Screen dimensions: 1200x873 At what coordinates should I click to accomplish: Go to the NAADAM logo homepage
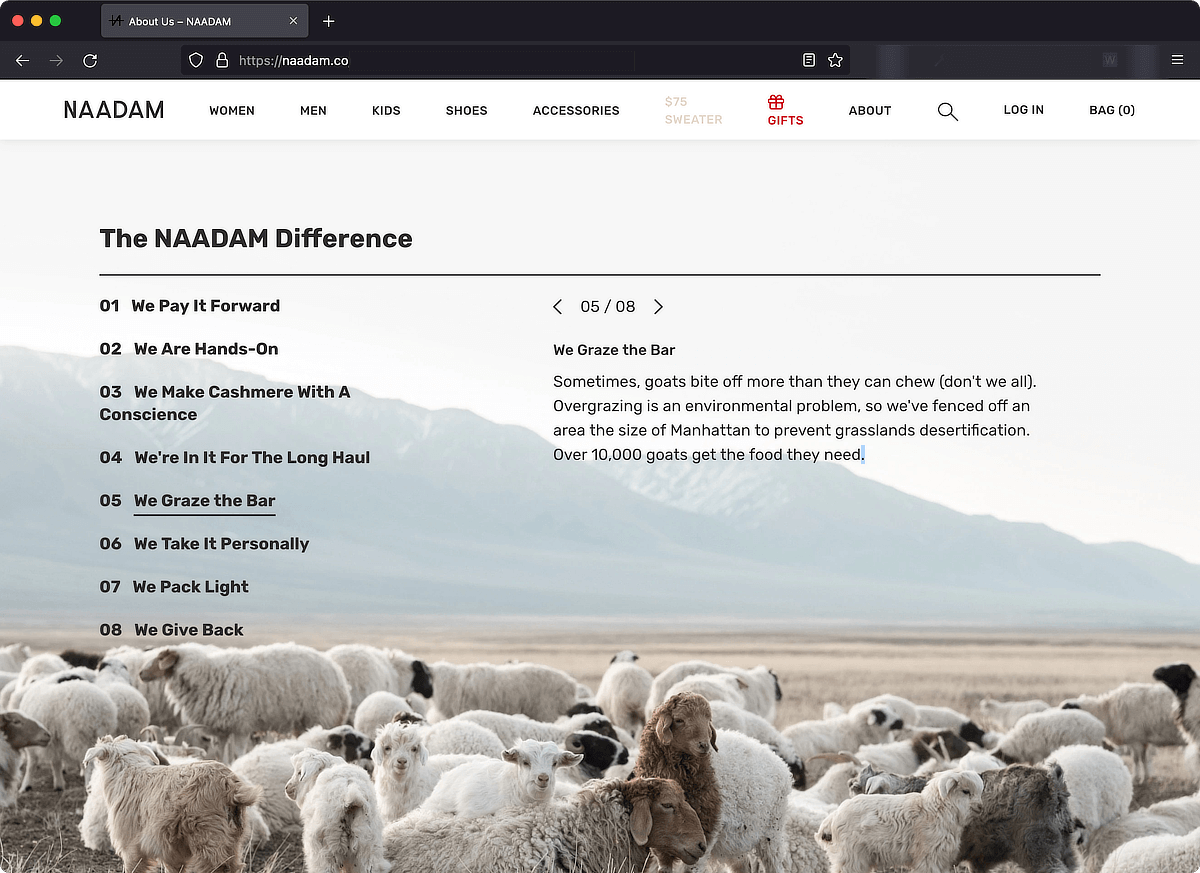coord(114,110)
